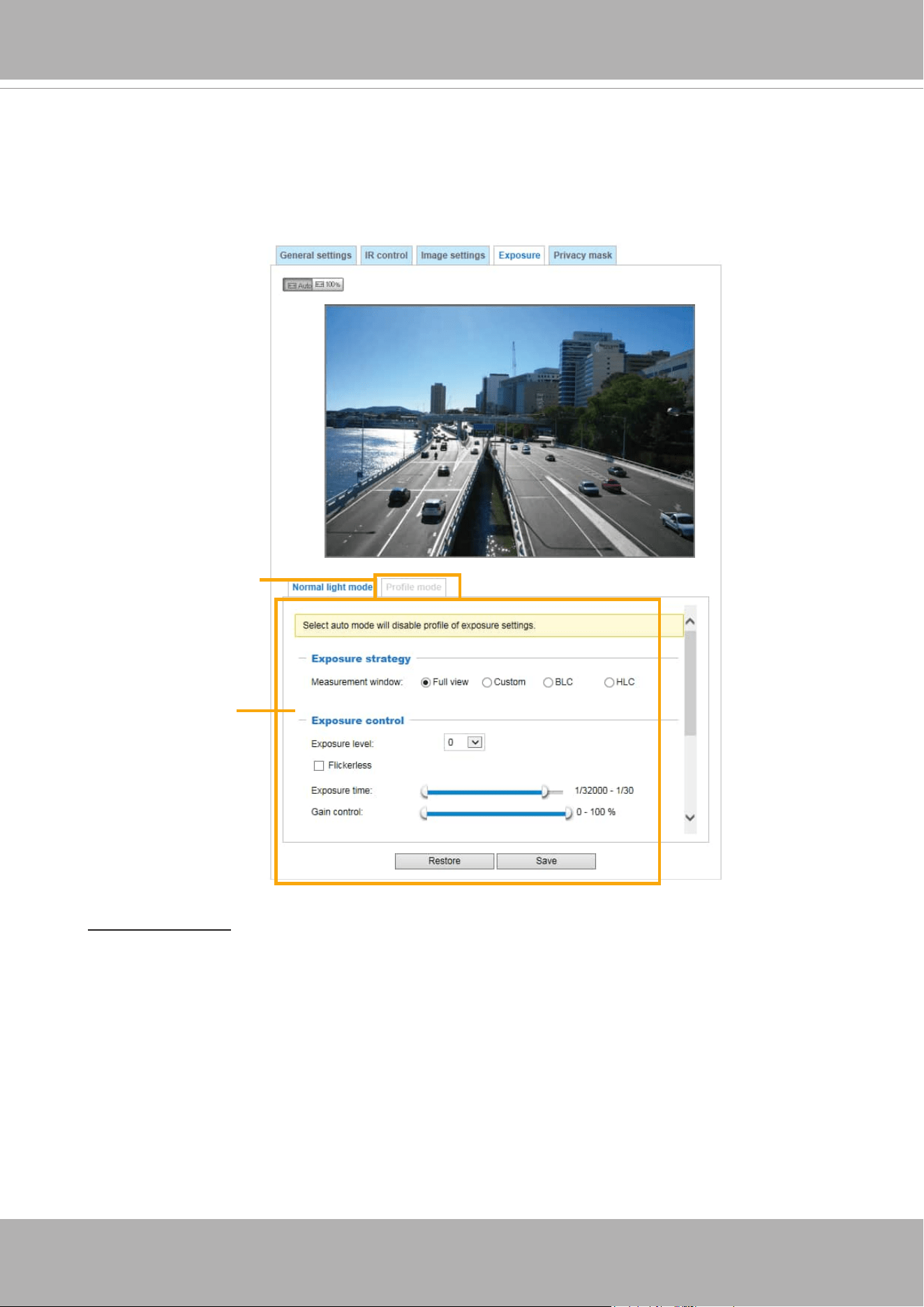The width and height of the screenshot is (924, 1307).
Task: Click the scroll up arrow of settings panel
Action: (690, 621)
